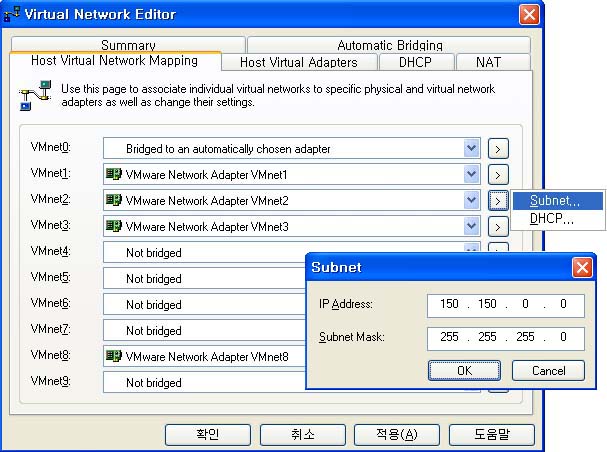Click the 취소 button
Image resolution: width=607 pixels, height=452 pixels.
[302, 435]
